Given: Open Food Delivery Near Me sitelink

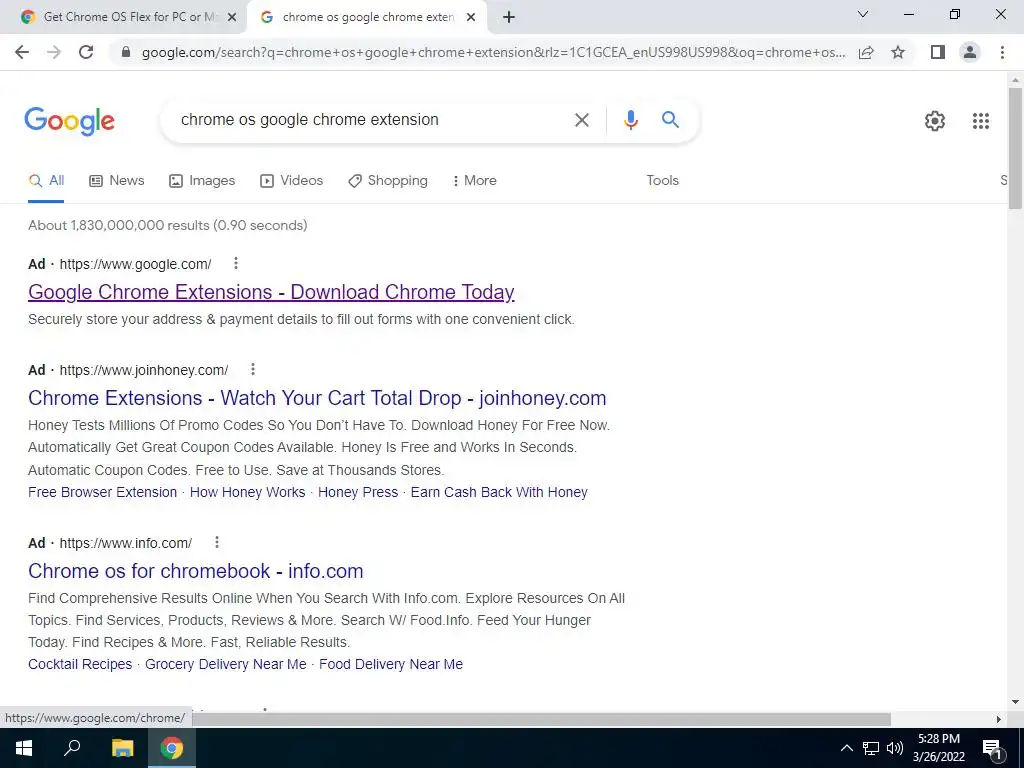Looking at the screenshot, I should (x=391, y=664).
